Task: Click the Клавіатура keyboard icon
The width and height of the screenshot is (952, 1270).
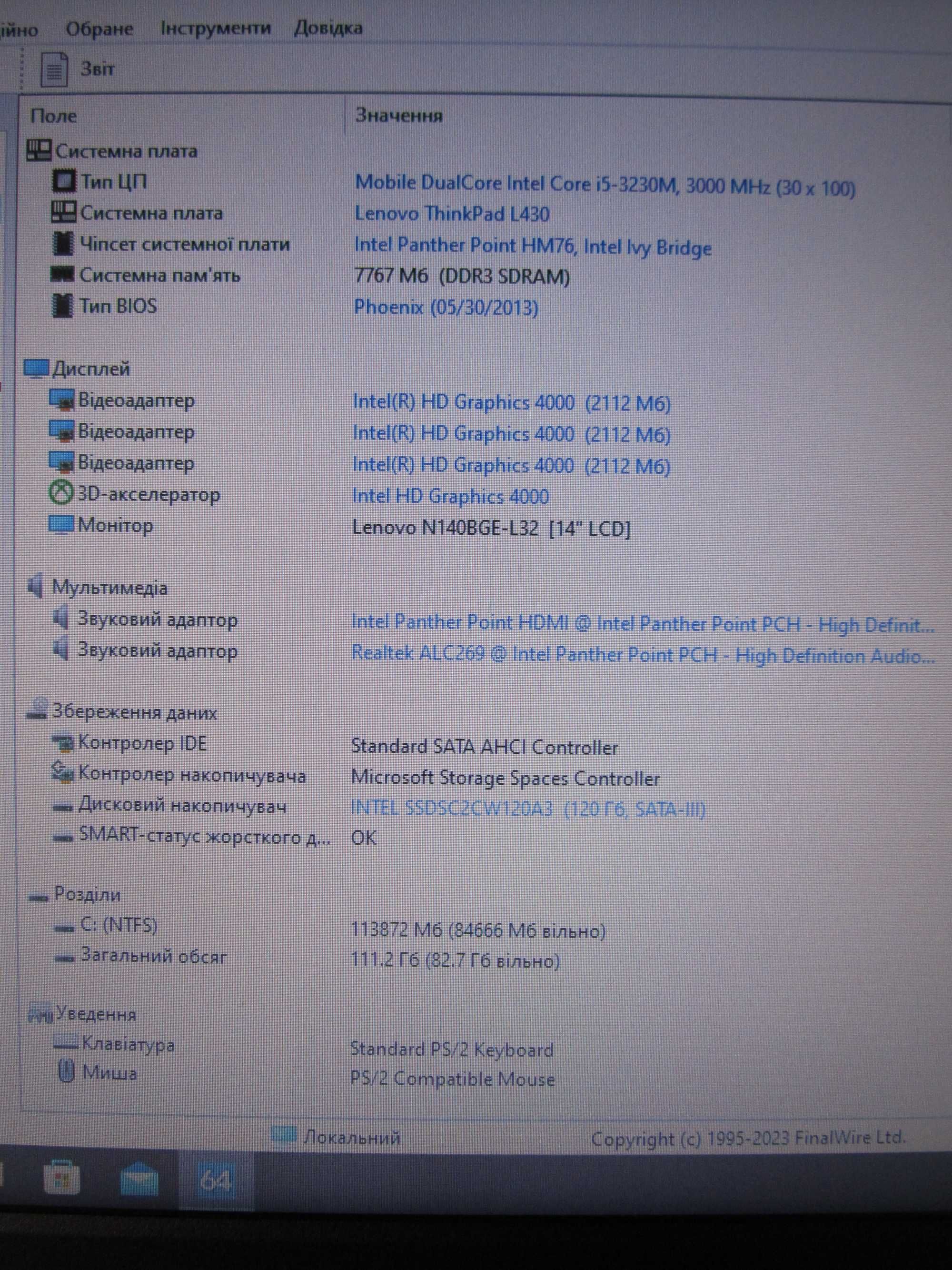Action: [x=65, y=1041]
